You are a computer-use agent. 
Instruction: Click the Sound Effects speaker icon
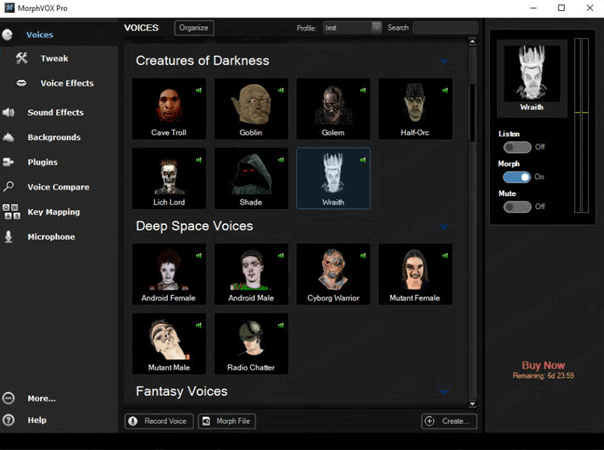[x=8, y=112]
